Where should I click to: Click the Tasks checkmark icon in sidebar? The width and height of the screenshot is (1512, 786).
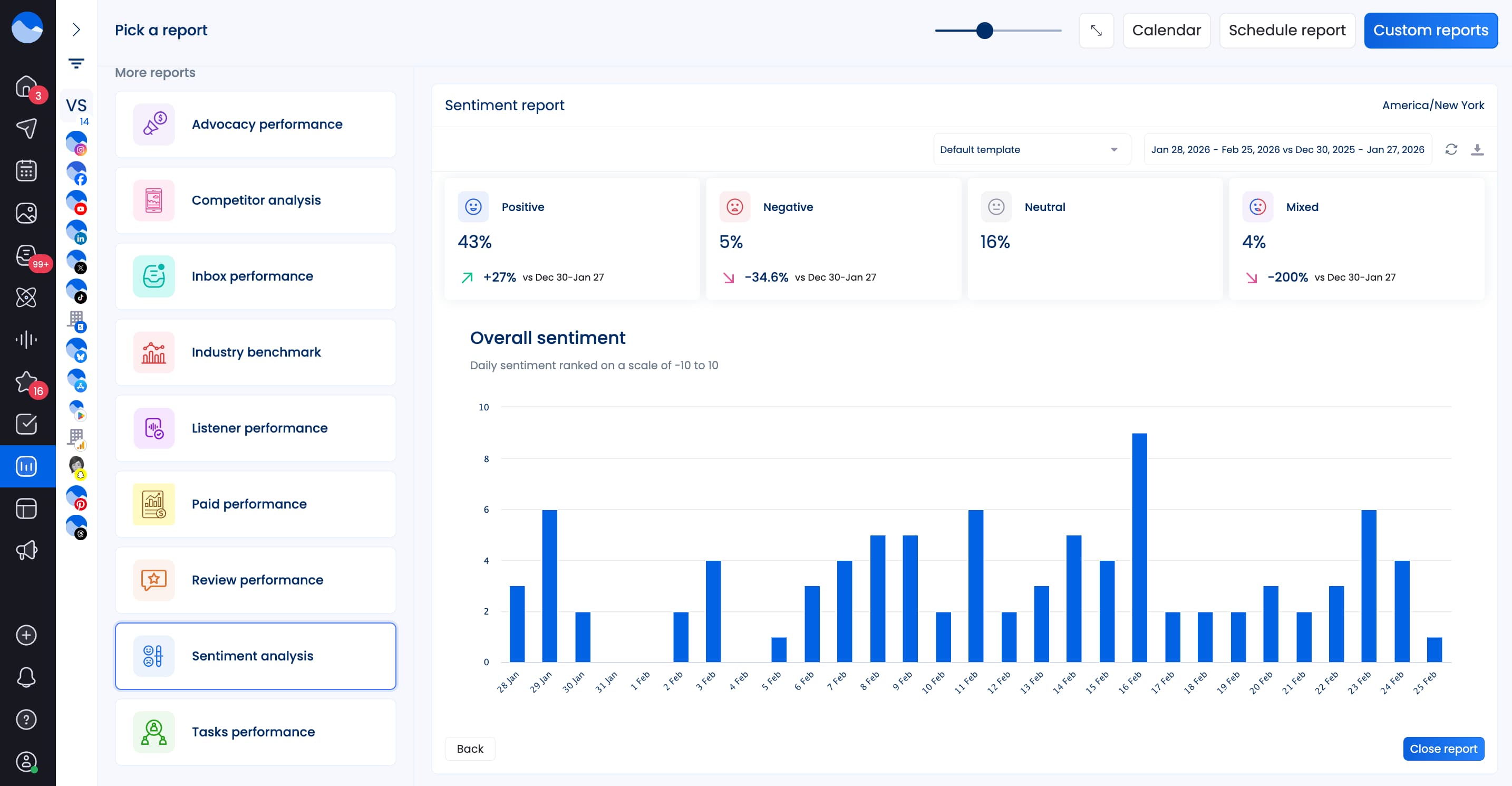pos(26,424)
